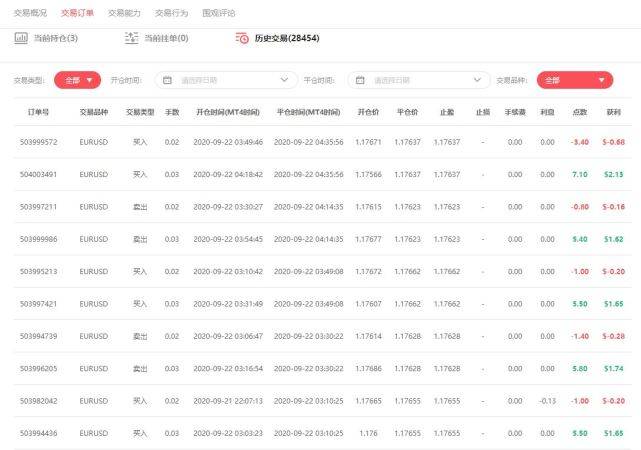Screen dimensions: 641x450
Task: Switch to the 交易能力 tab
Action: tap(124, 13)
